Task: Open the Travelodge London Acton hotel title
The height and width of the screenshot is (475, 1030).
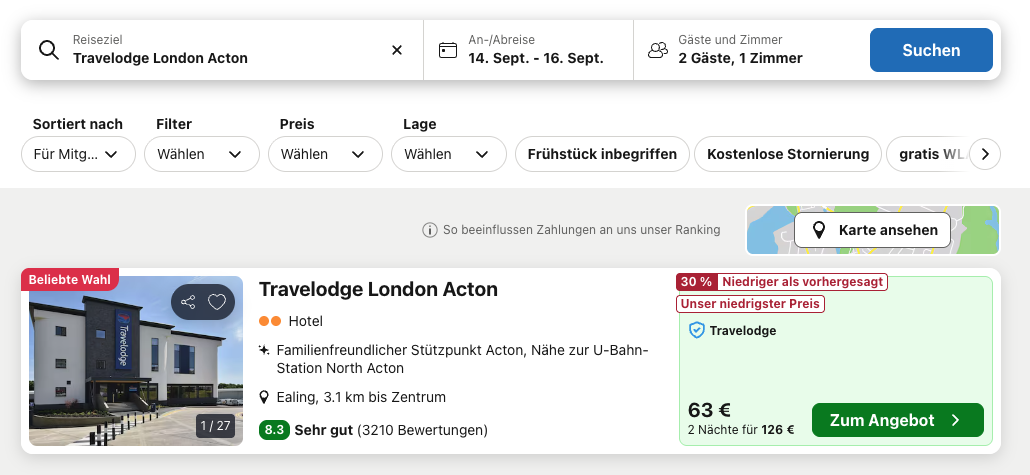Action: (378, 289)
